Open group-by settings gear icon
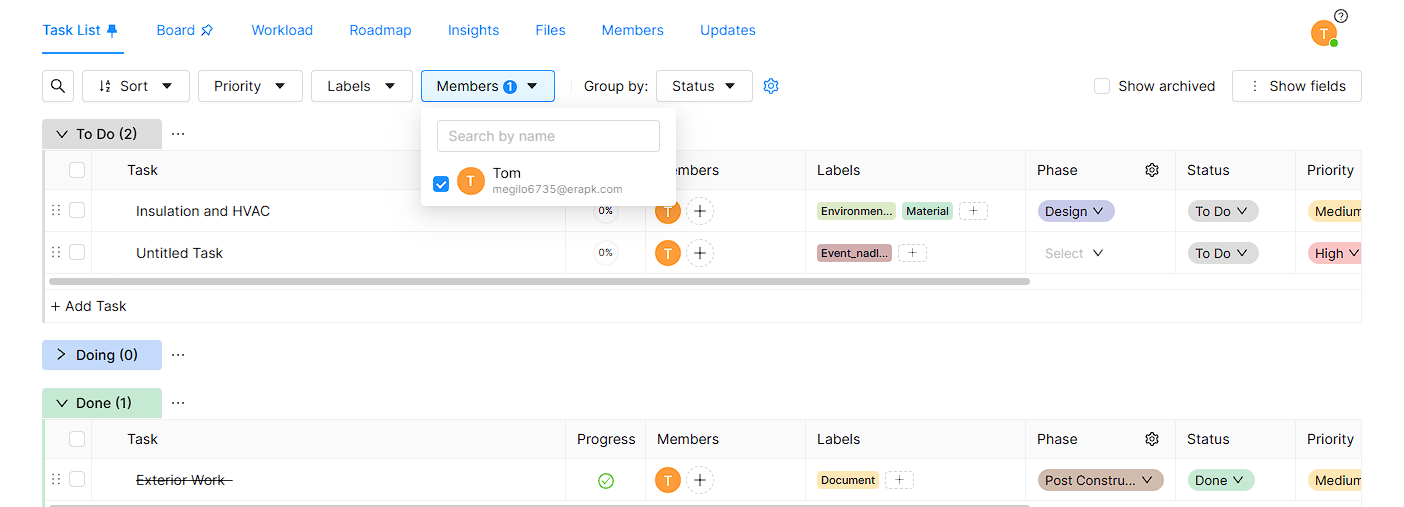Viewport: 1404px width, 507px height. pos(770,86)
